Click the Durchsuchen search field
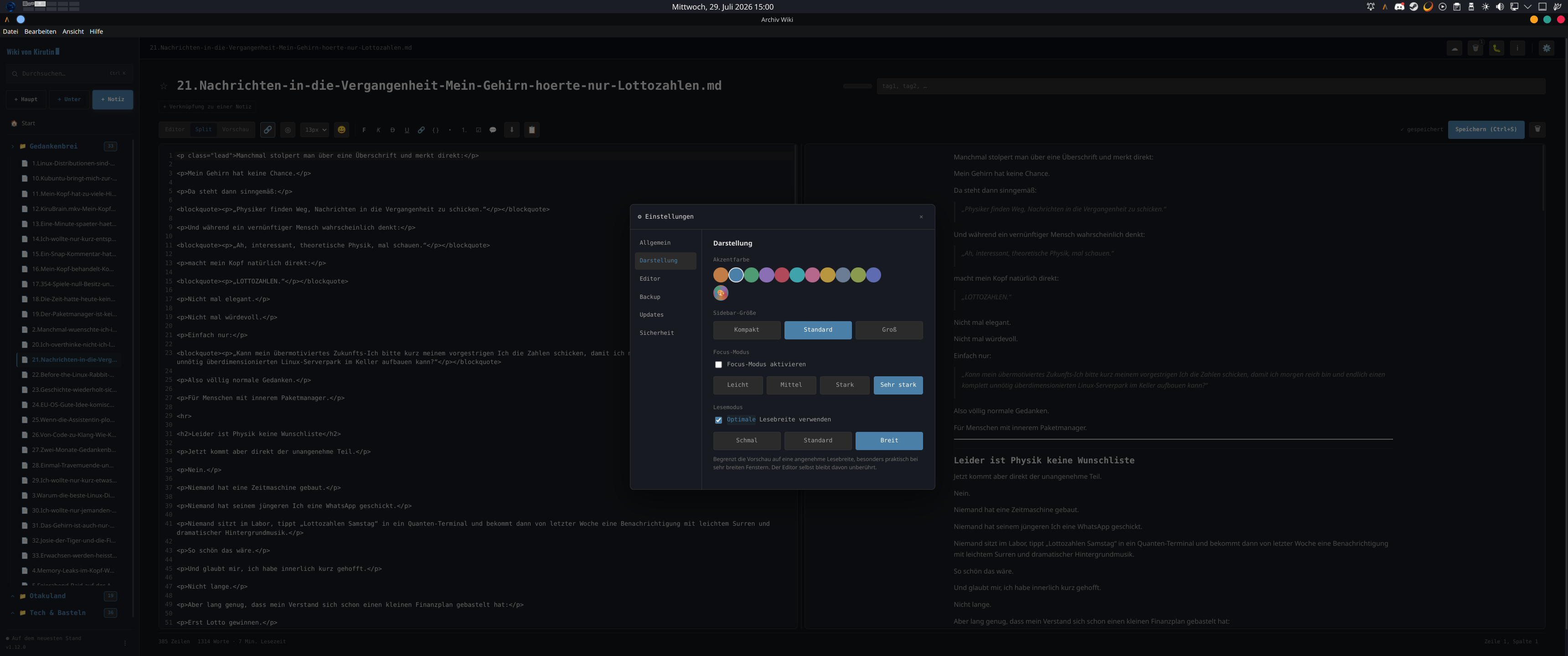The image size is (1568, 656). [69, 74]
